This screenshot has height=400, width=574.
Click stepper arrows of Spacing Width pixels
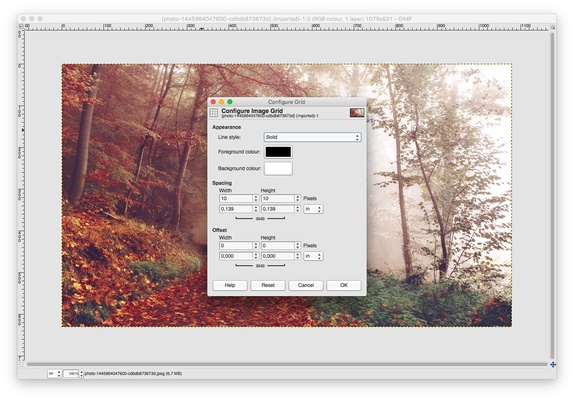(x=256, y=198)
